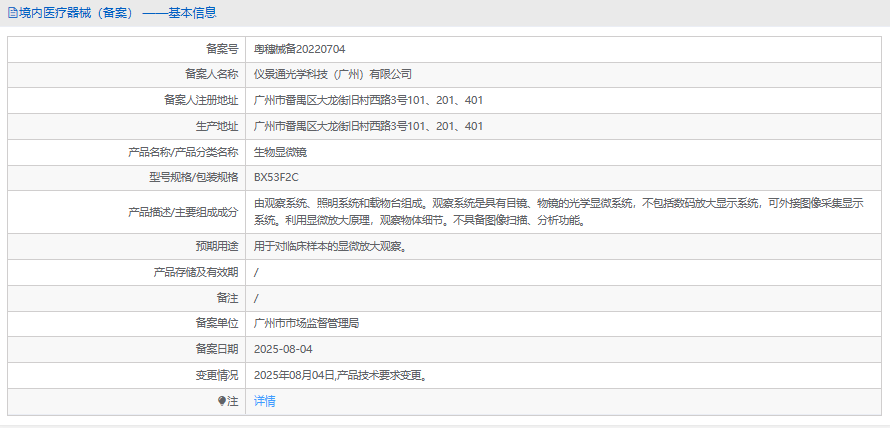
Task: Select authority 广州市市场监督管理局
Action: 307,324
